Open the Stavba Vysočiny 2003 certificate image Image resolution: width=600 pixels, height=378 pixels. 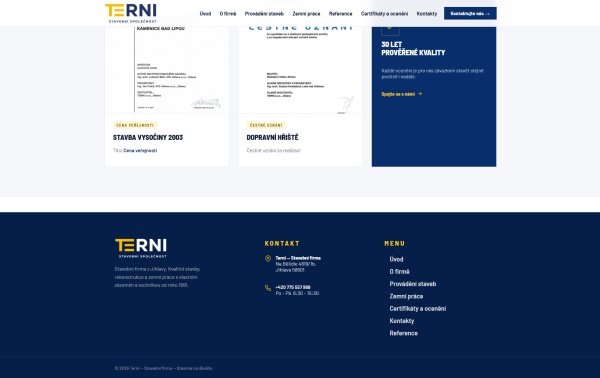pos(167,70)
